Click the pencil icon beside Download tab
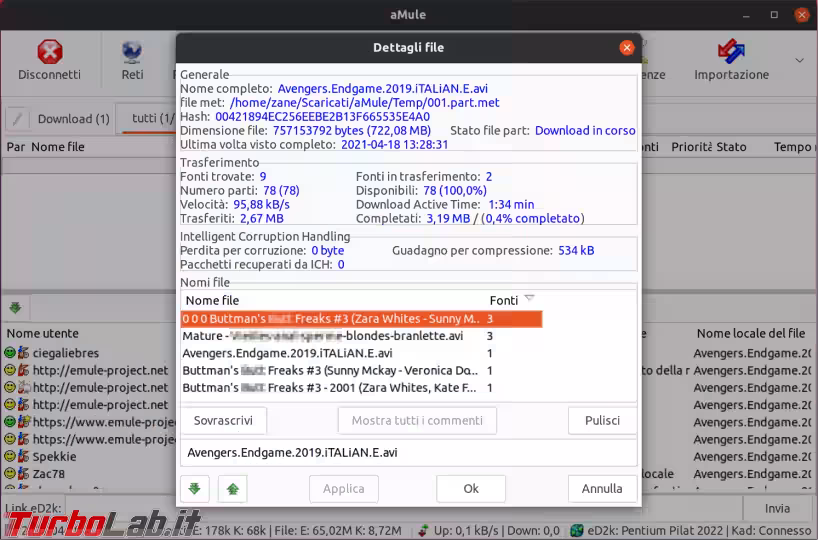Viewport: 818px width, 540px height. coord(17,119)
